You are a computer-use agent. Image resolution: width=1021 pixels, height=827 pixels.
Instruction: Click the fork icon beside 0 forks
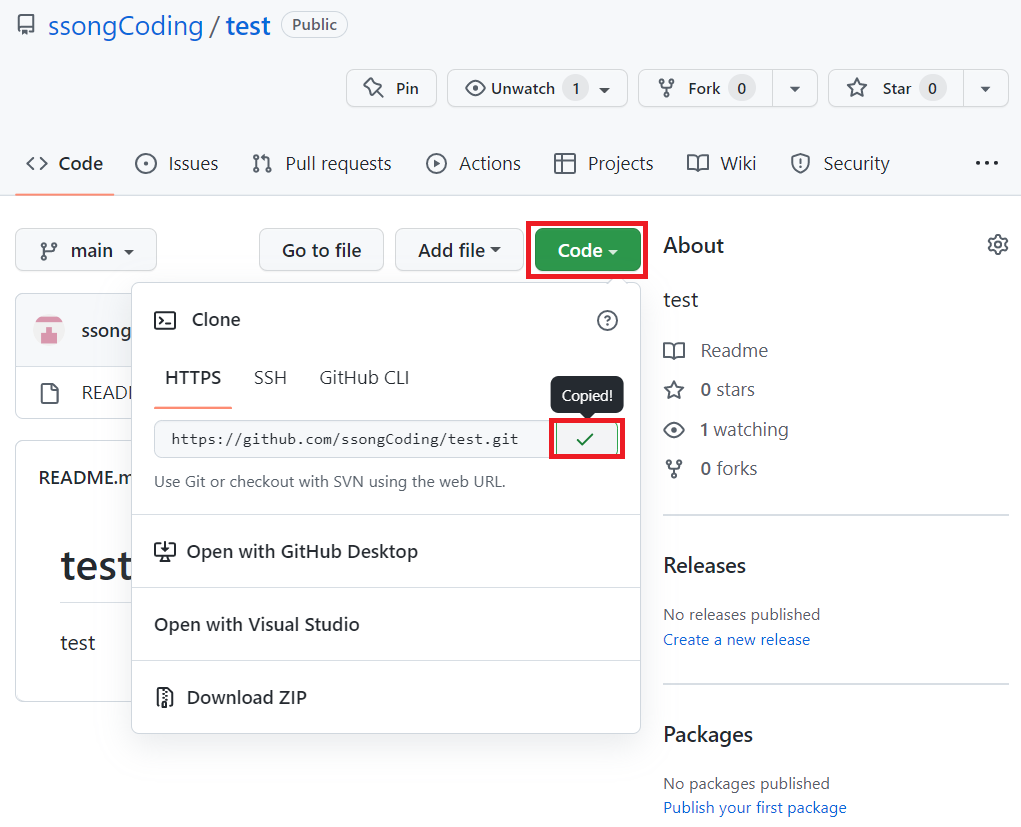[x=674, y=469]
